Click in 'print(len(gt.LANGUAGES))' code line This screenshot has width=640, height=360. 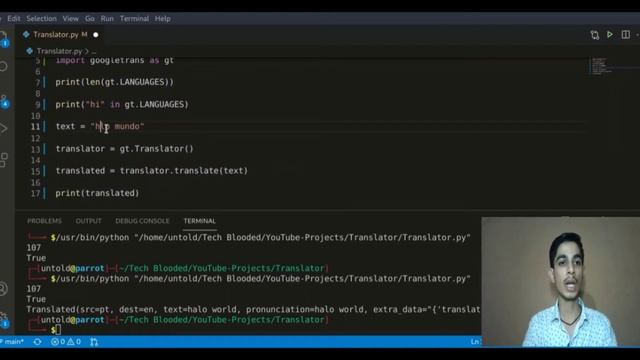[x=114, y=82]
